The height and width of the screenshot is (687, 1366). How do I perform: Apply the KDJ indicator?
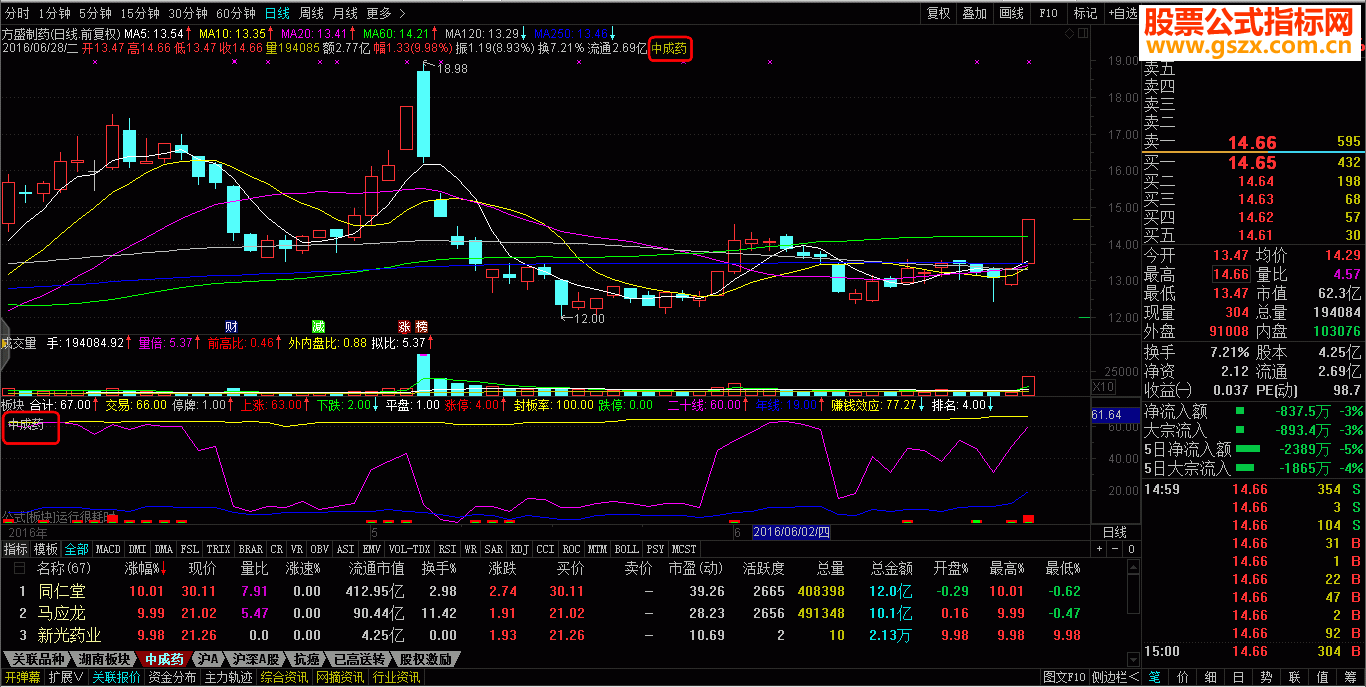tap(519, 549)
